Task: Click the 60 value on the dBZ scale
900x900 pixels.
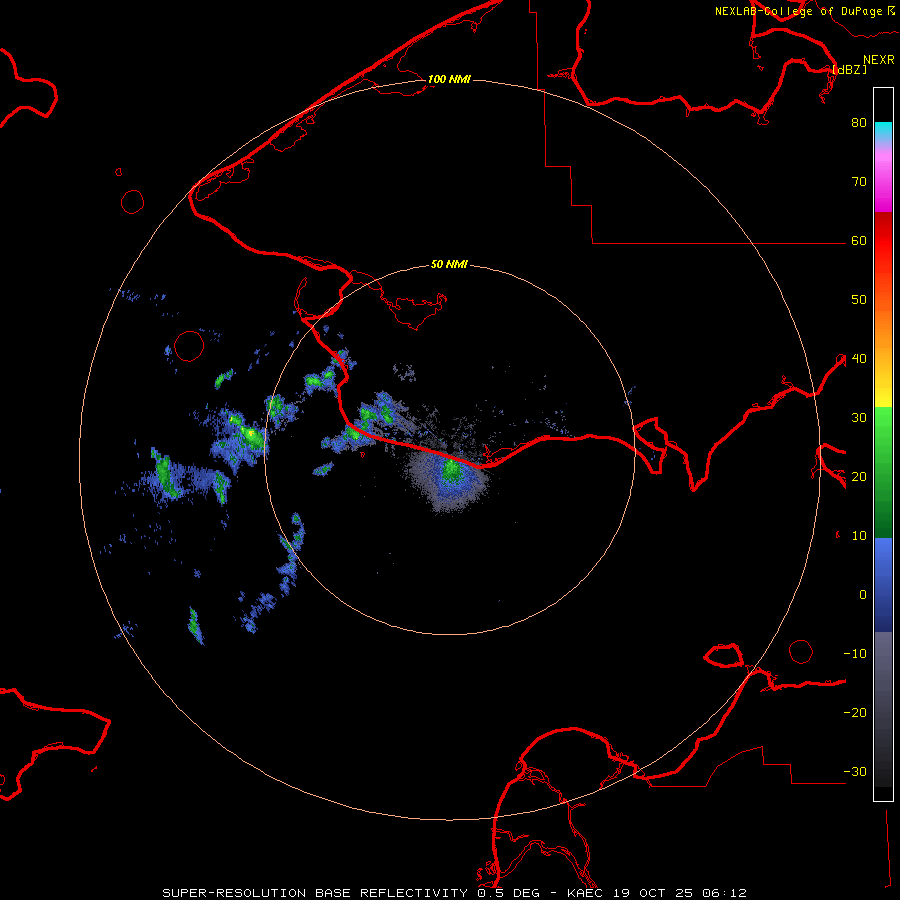Action: pyautogui.click(x=859, y=240)
